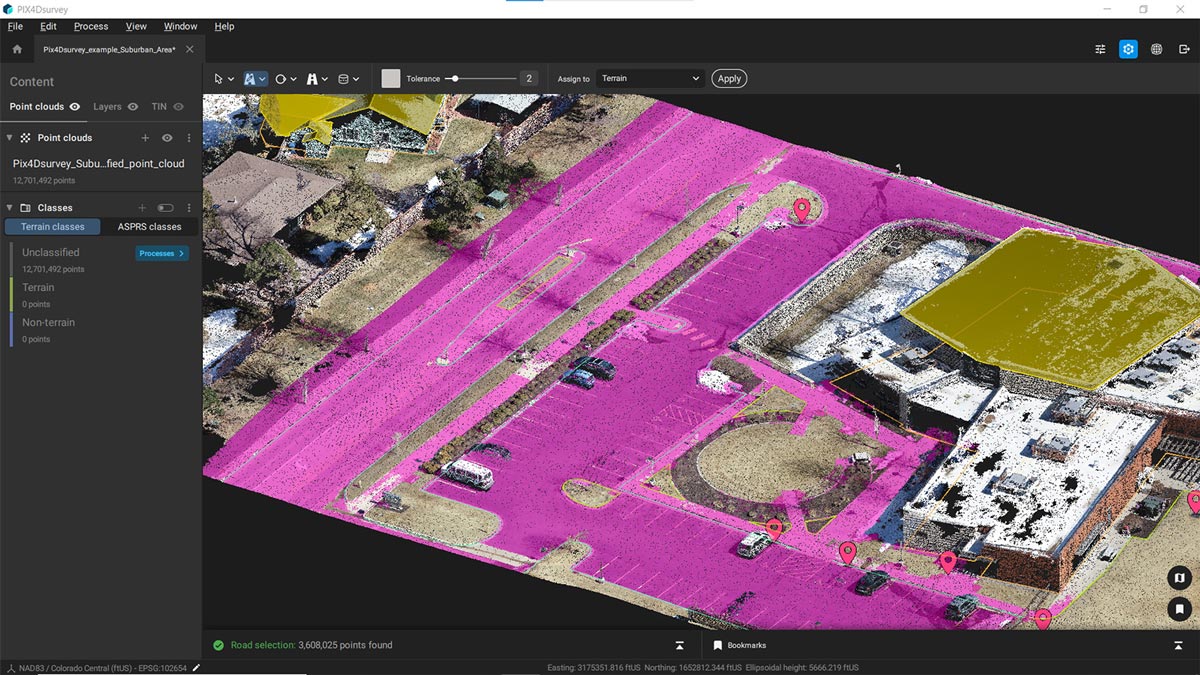The height and width of the screenshot is (675, 1200).
Task: Open the white road tool dropdown chevron
Action: pyautogui.click(x=324, y=79)
